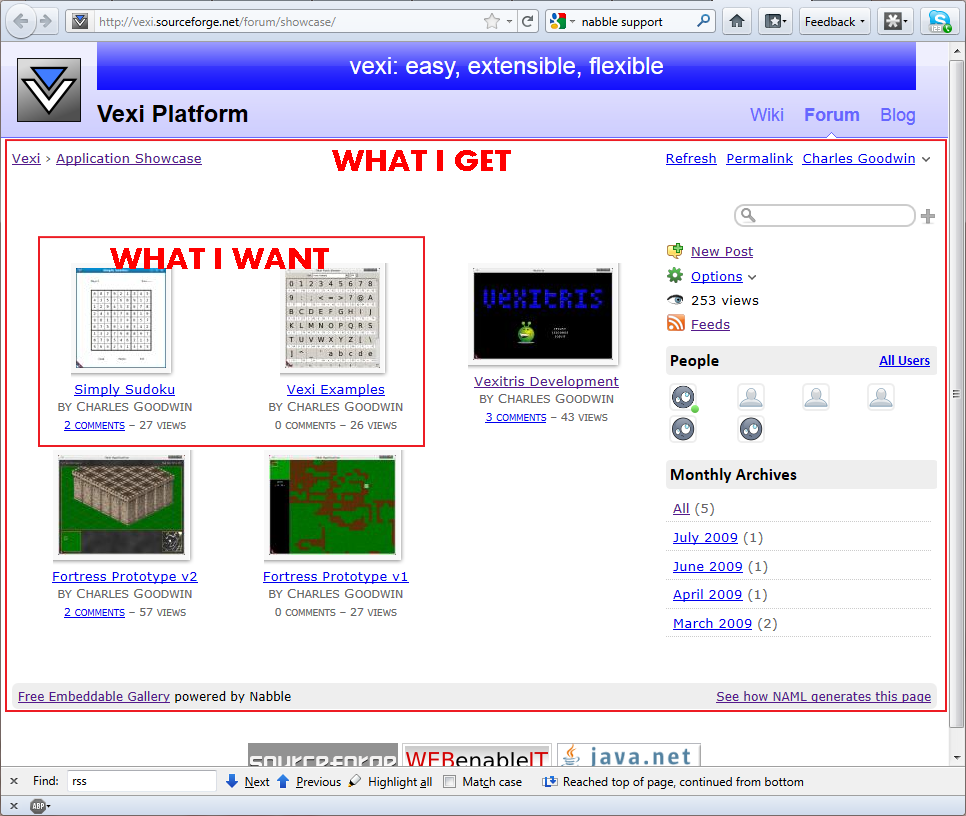Viewport: 966px width, 816px height.
Task: Toggle Highlight all in Find bar
Action: (x=390, y=782)
